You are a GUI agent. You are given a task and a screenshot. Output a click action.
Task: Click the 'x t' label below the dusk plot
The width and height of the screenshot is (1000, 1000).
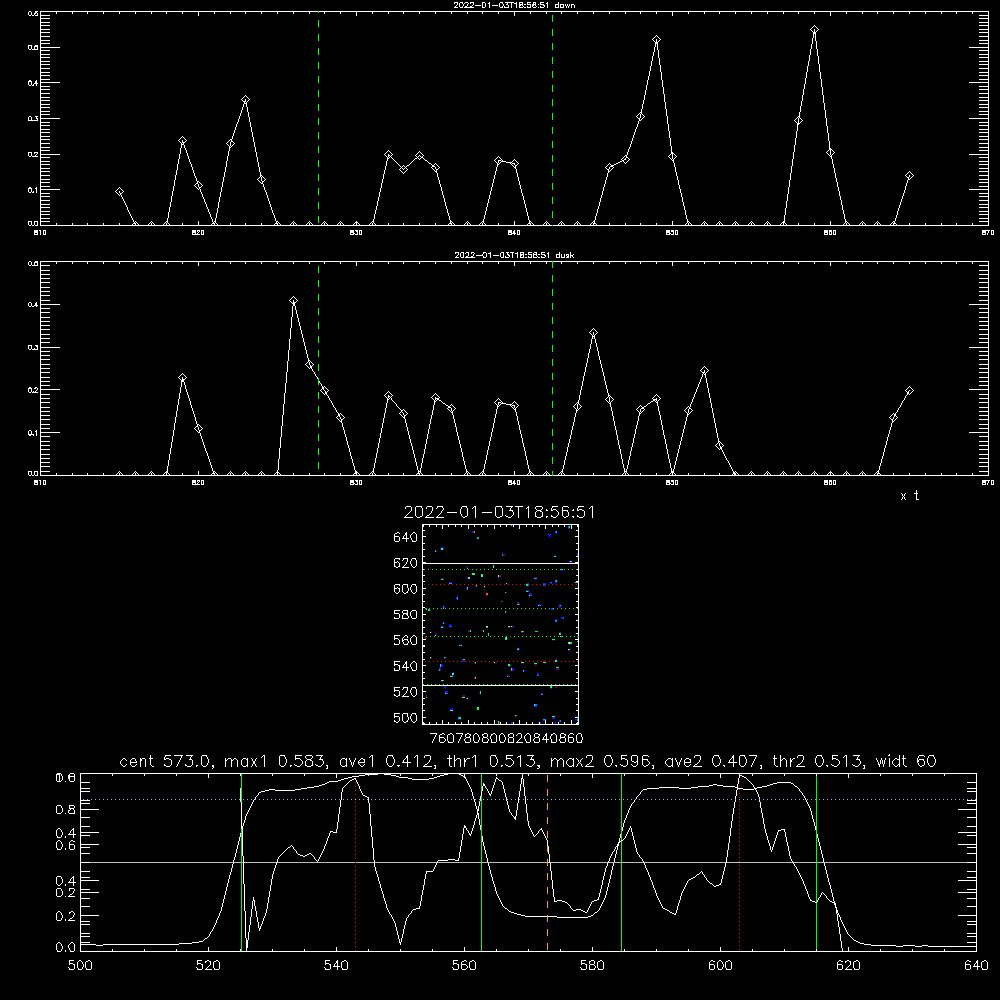point(909,496)
